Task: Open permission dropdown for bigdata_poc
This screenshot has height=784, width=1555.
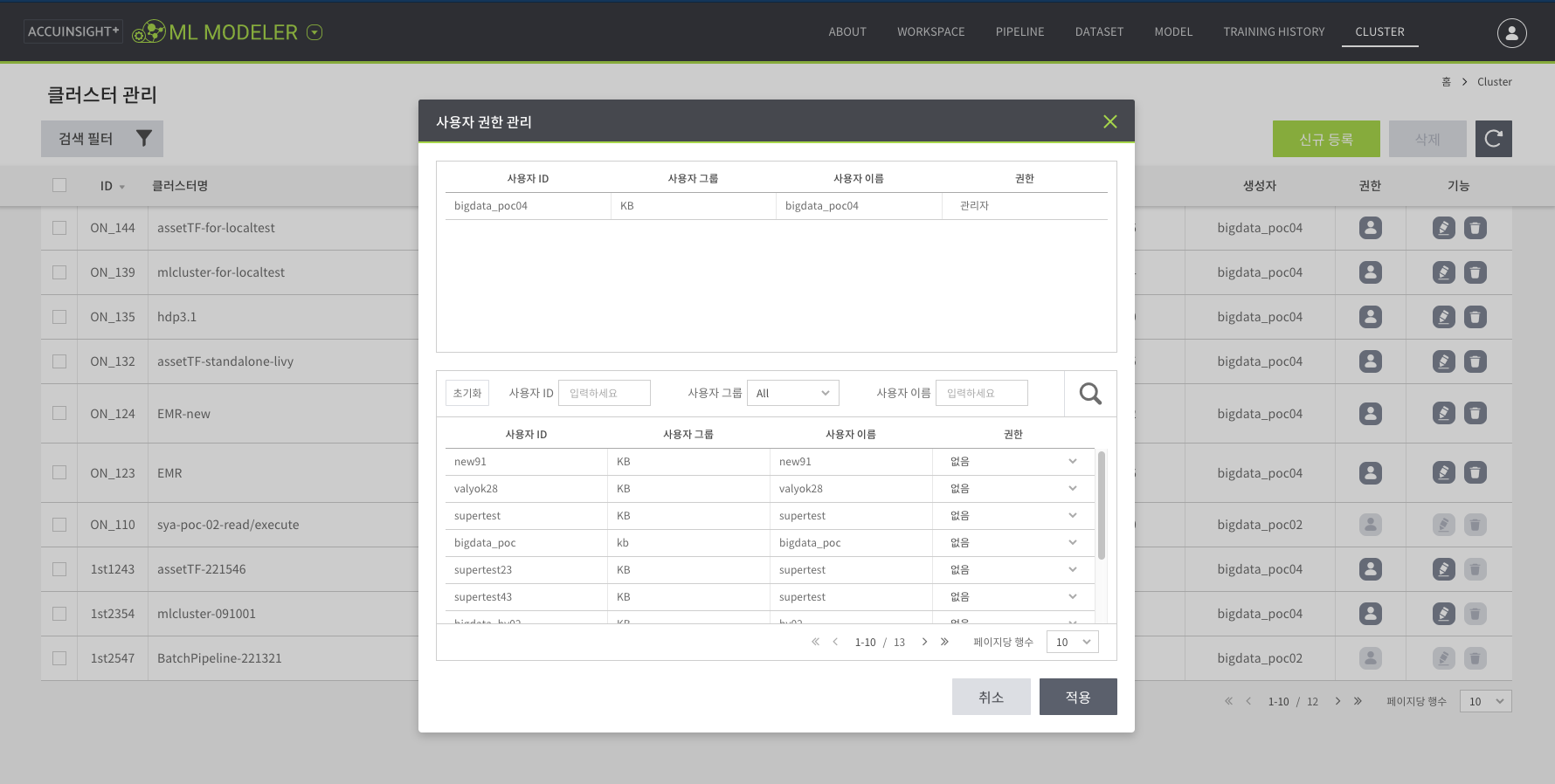Action: pos(1013,543)
